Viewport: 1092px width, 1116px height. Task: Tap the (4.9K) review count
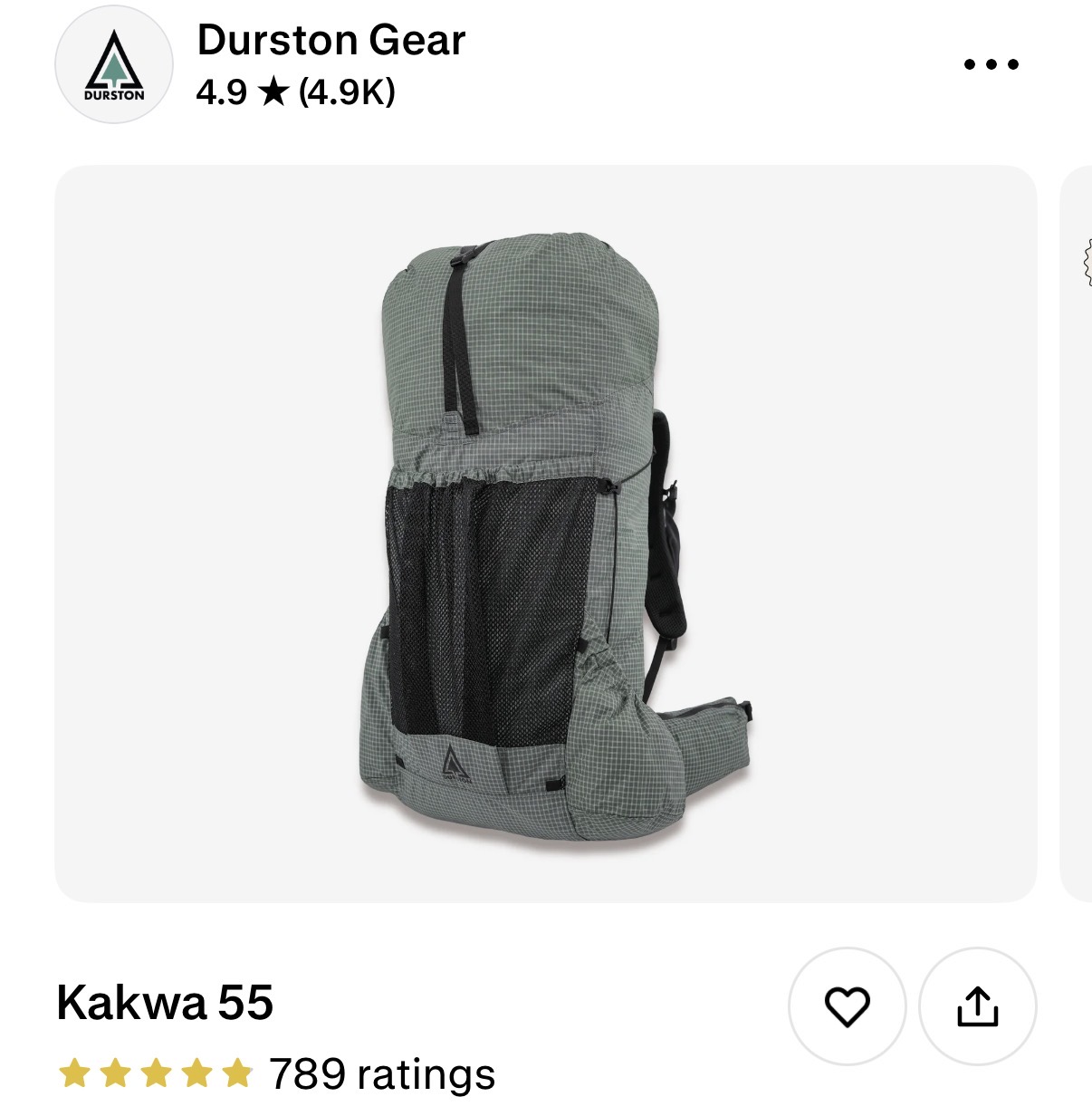[347, 91]
